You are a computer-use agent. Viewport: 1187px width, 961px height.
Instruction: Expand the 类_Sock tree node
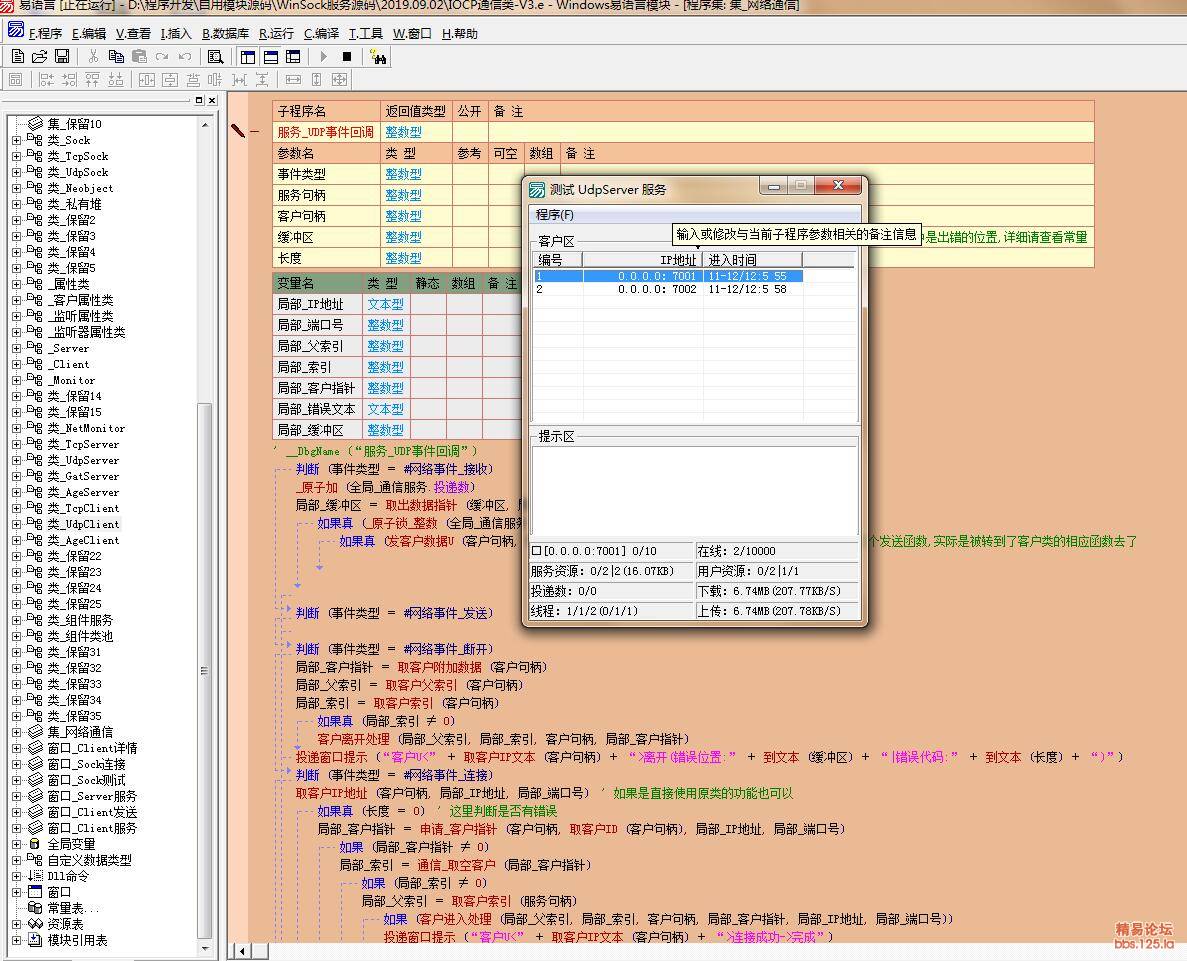click(17, 140)
